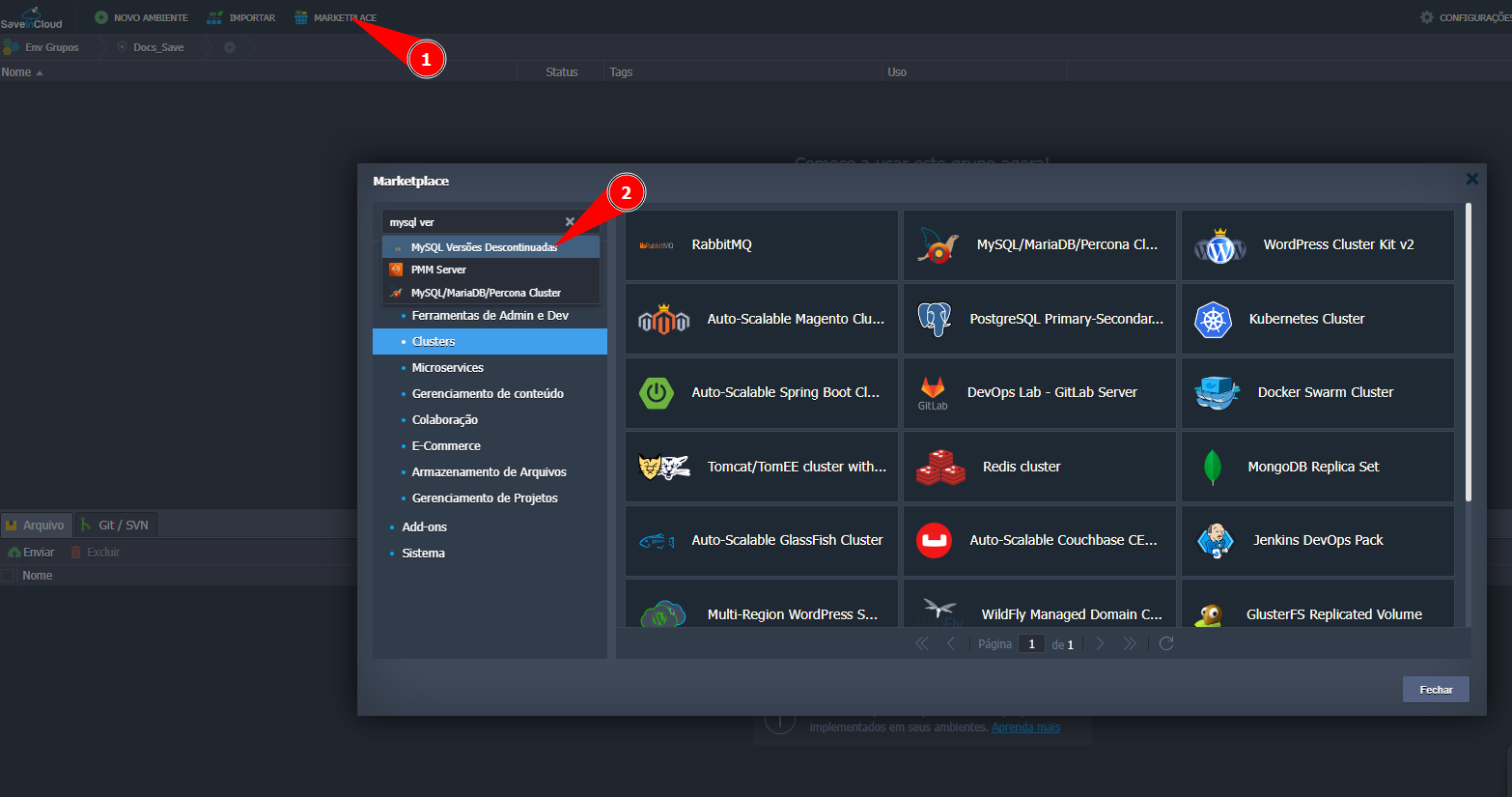Screen dimensions: 1512x797
Task: Click the PostgreSQL elephant icon
Action: [934, 319]
